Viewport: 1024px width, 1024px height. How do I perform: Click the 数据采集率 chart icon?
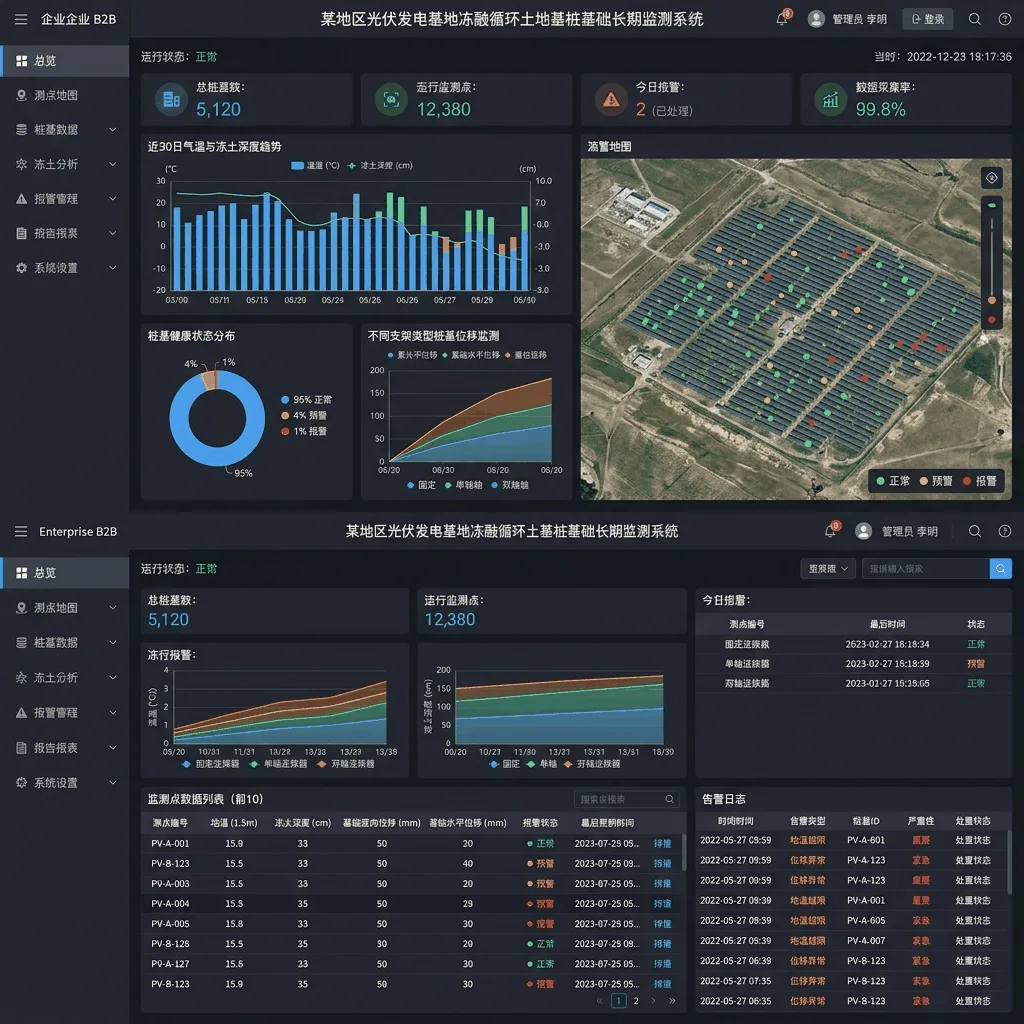click(x=831, y=99)
